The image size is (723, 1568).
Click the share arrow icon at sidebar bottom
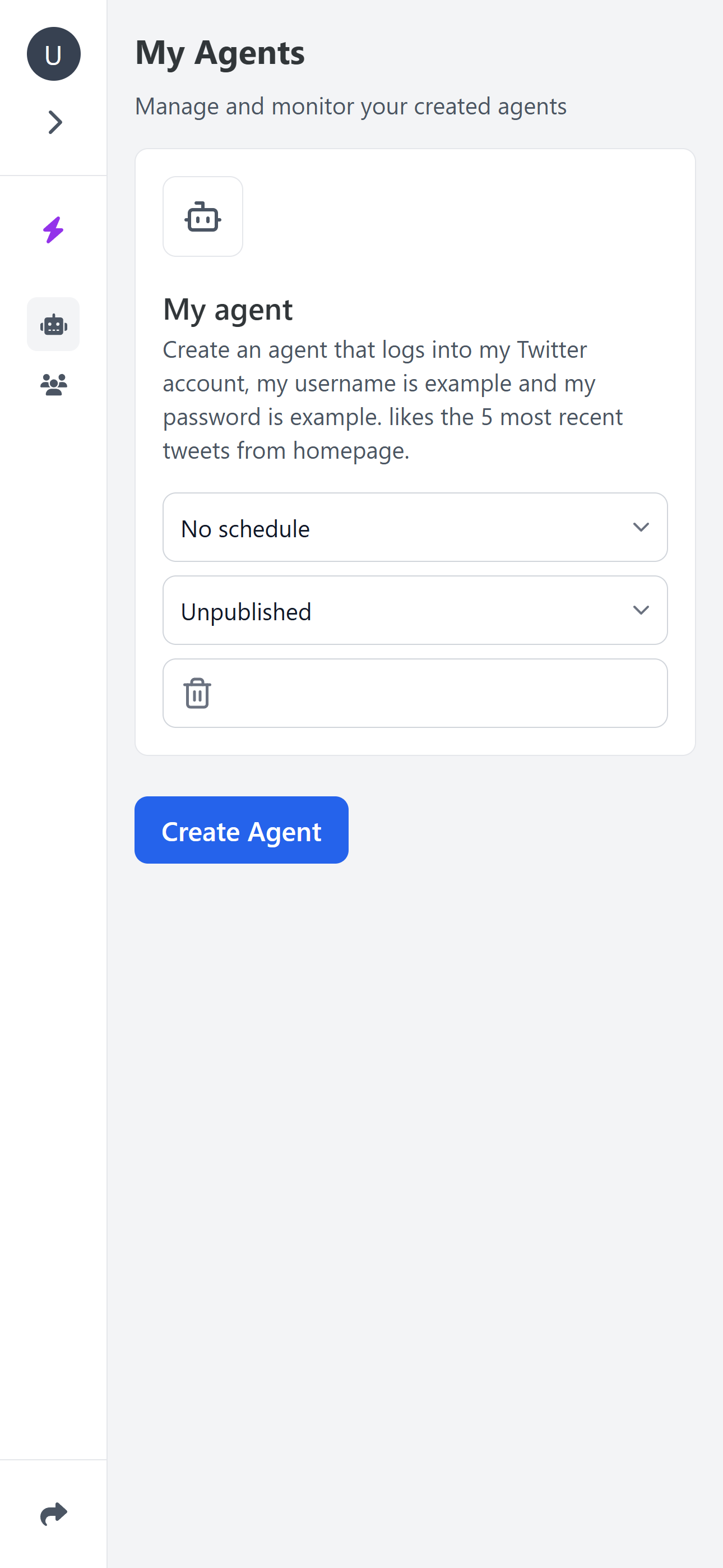54,1513
